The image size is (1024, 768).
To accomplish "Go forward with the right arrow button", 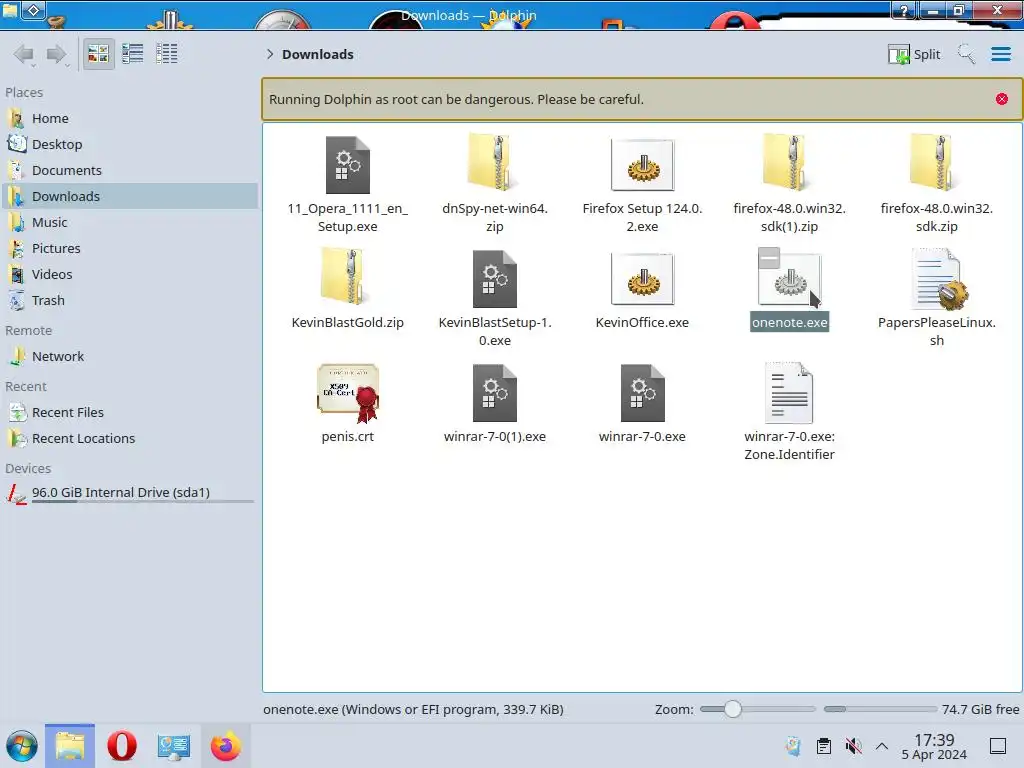I will coord(57,54).
